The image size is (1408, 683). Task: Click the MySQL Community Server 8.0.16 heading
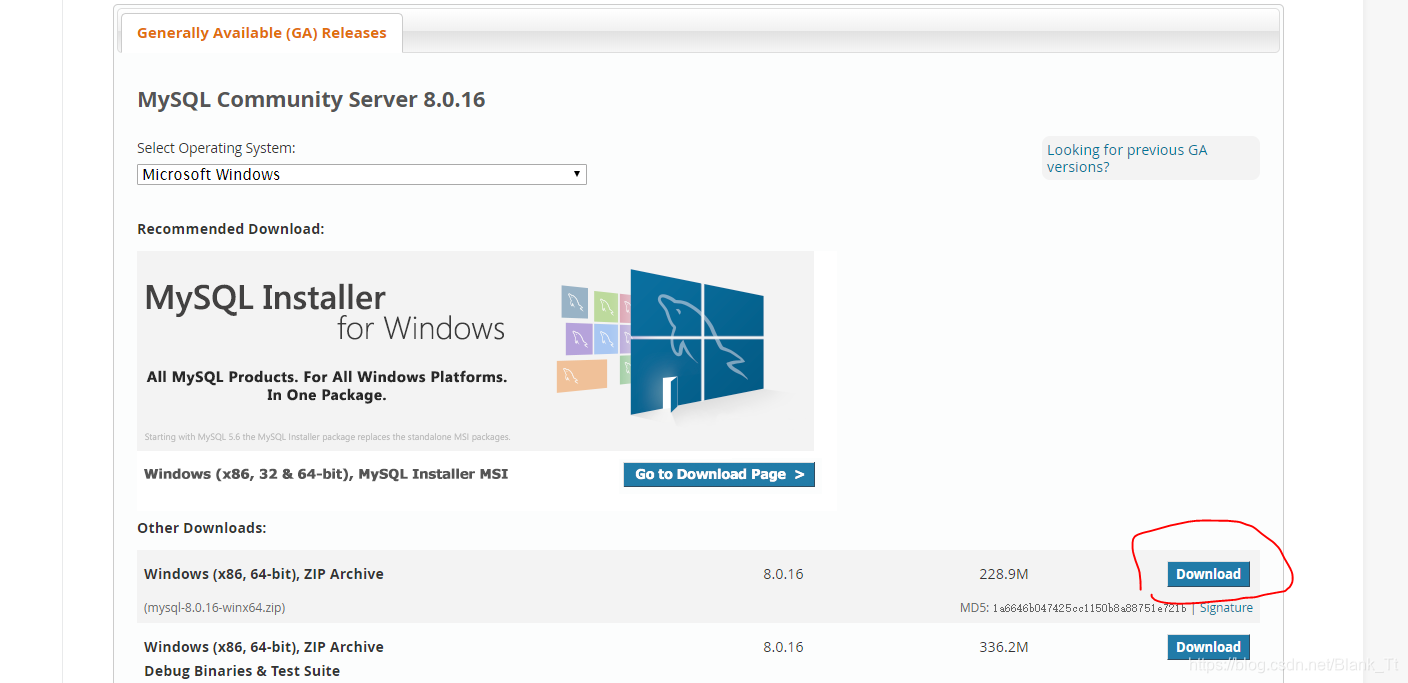(x=311, y=100)
